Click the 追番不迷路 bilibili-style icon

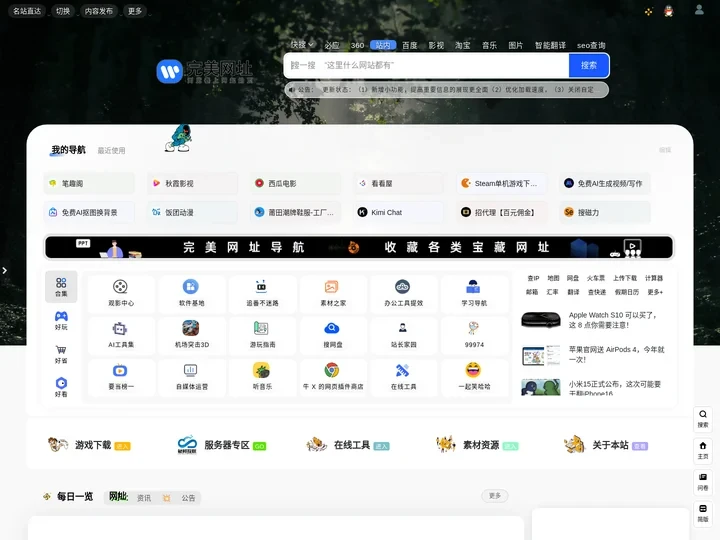pos(261,287)
